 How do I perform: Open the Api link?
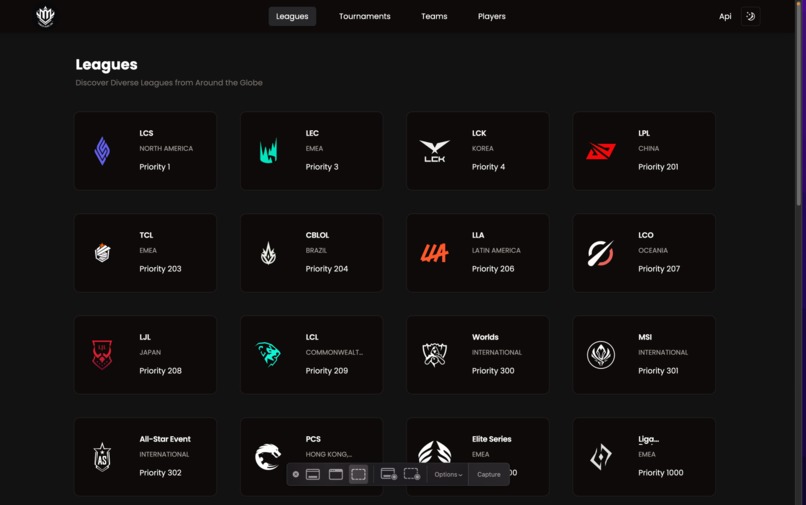click(x=725, y=16)
